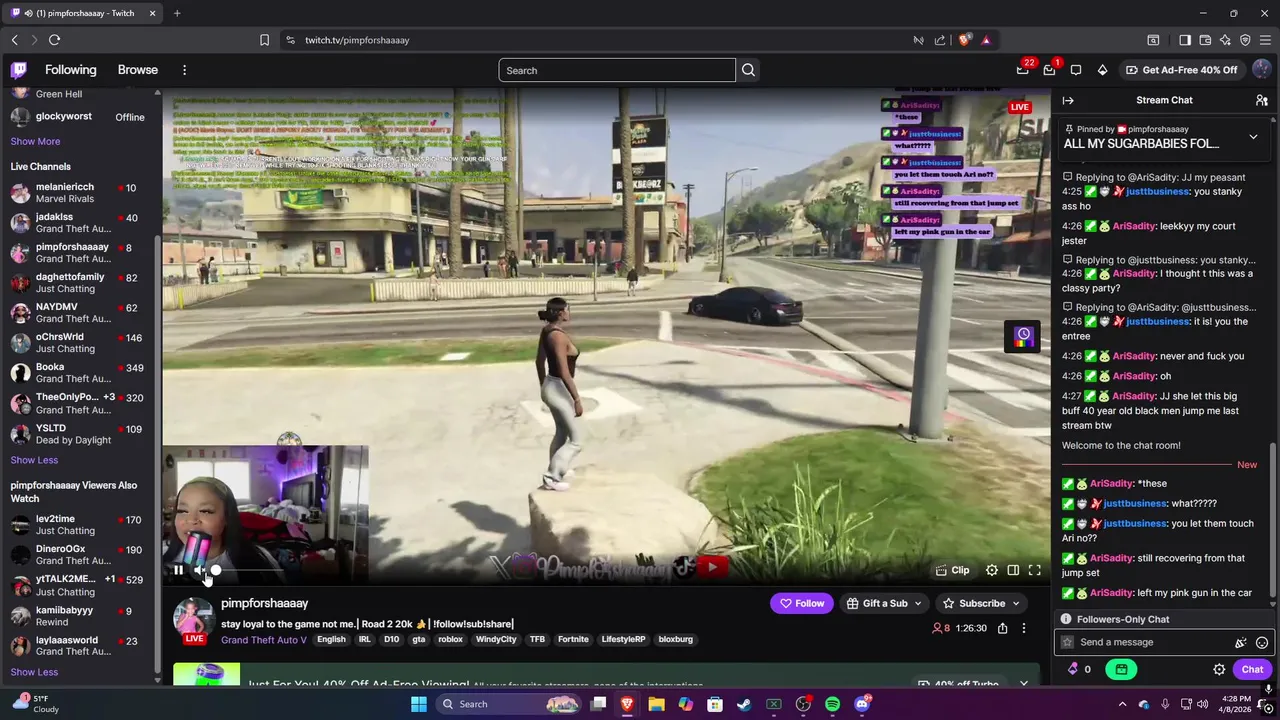The width and height of the screenshot is (1280, 720).
Task: Click the chat celebration cheer icon
Action: click(1241, 643)
